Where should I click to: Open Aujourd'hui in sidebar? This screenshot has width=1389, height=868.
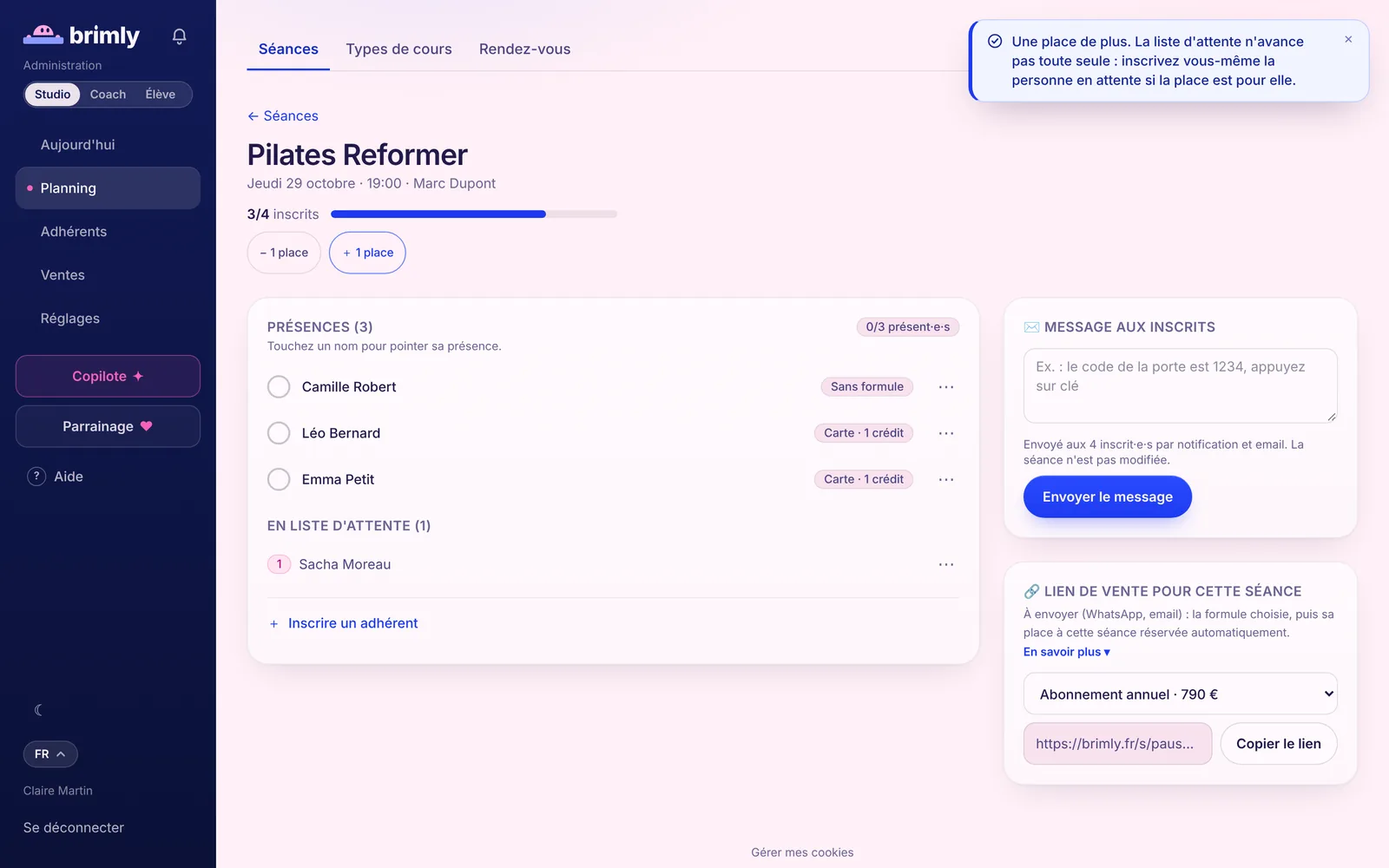[x=108, y=145]
